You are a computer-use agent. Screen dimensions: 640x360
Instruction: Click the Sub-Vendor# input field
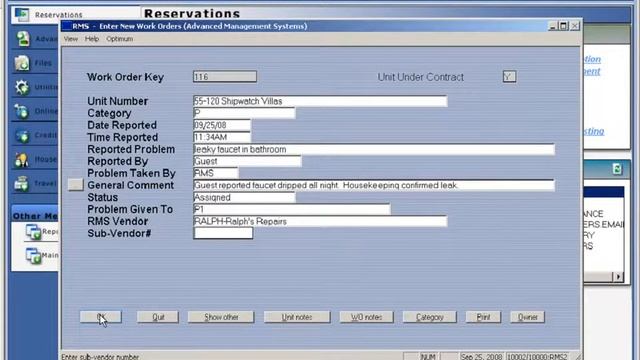(223, 233)
